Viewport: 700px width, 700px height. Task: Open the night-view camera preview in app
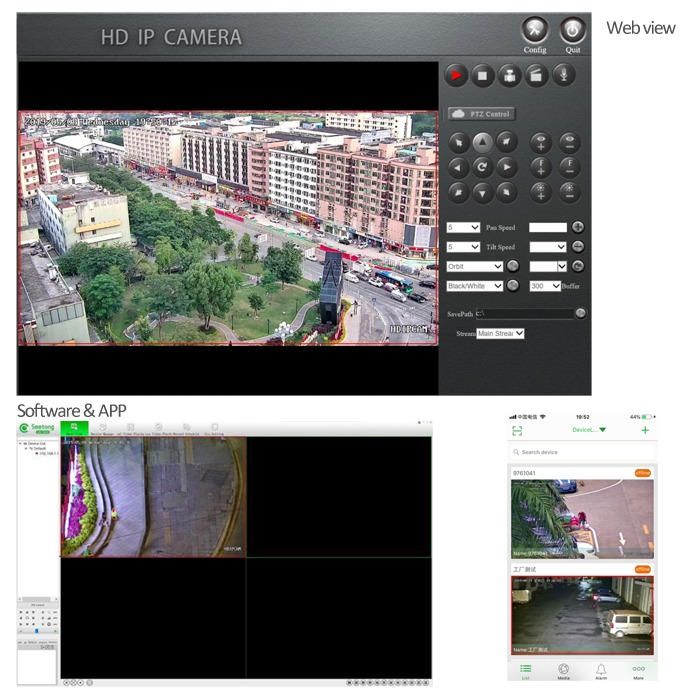coord(582,615)
